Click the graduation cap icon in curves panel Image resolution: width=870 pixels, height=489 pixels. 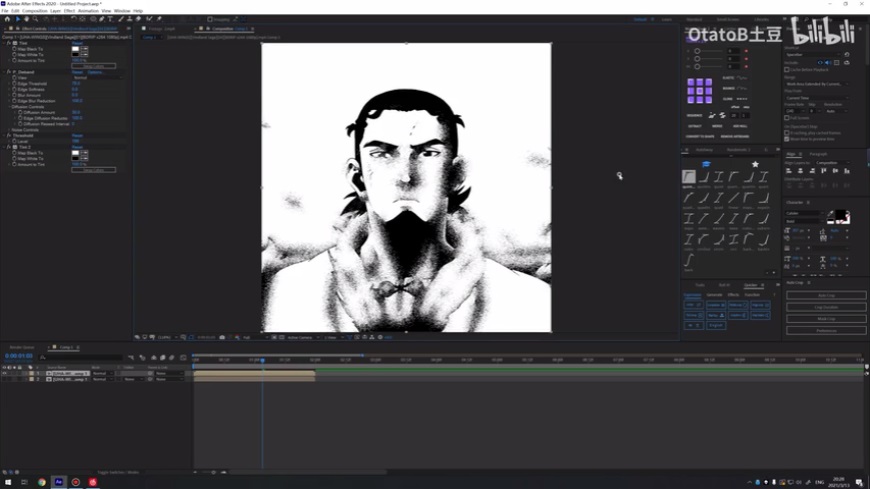click(x=706, y=164)
